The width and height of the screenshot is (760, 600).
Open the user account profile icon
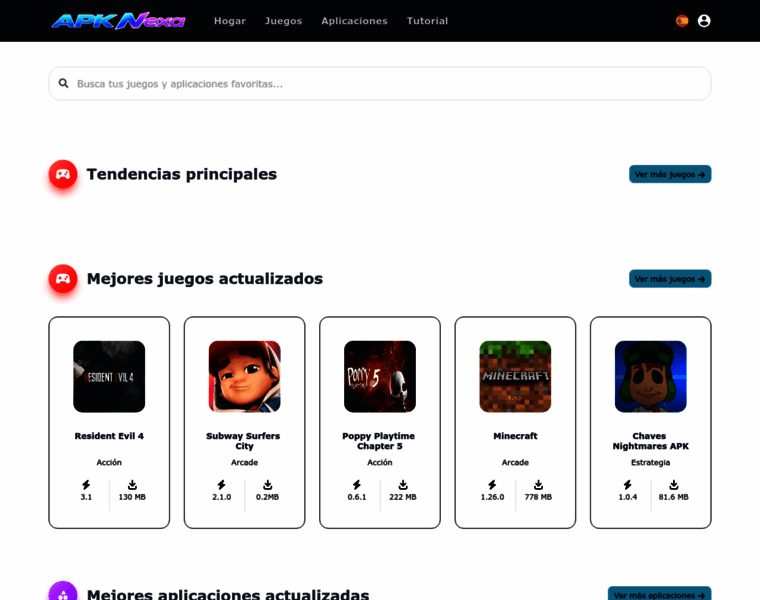[704, 21]
